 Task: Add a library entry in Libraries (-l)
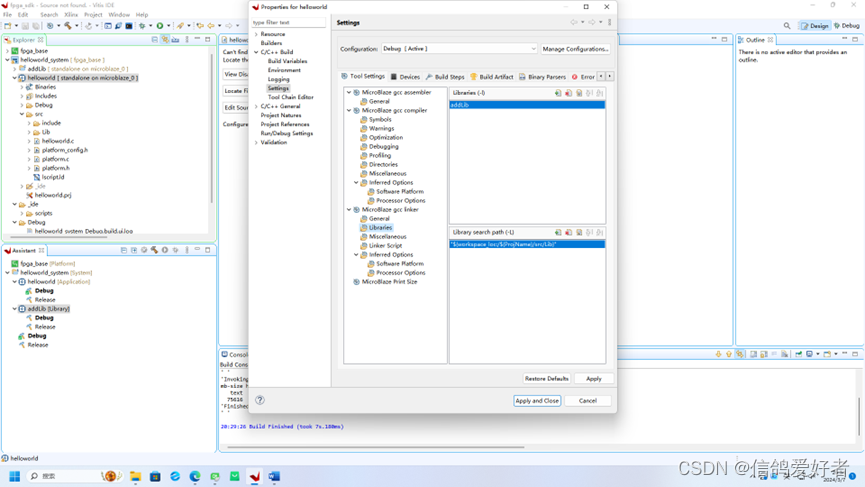(x=558, y=93)
